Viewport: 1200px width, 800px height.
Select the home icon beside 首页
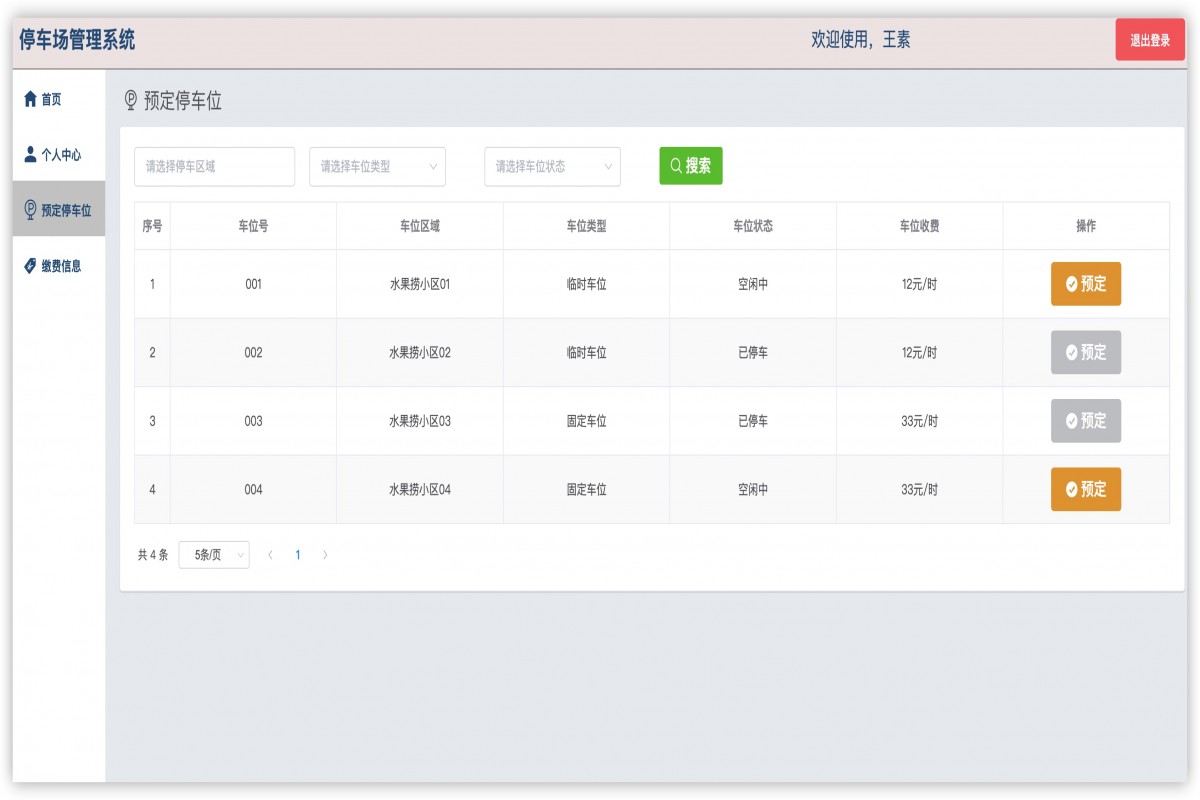point(31,98)
